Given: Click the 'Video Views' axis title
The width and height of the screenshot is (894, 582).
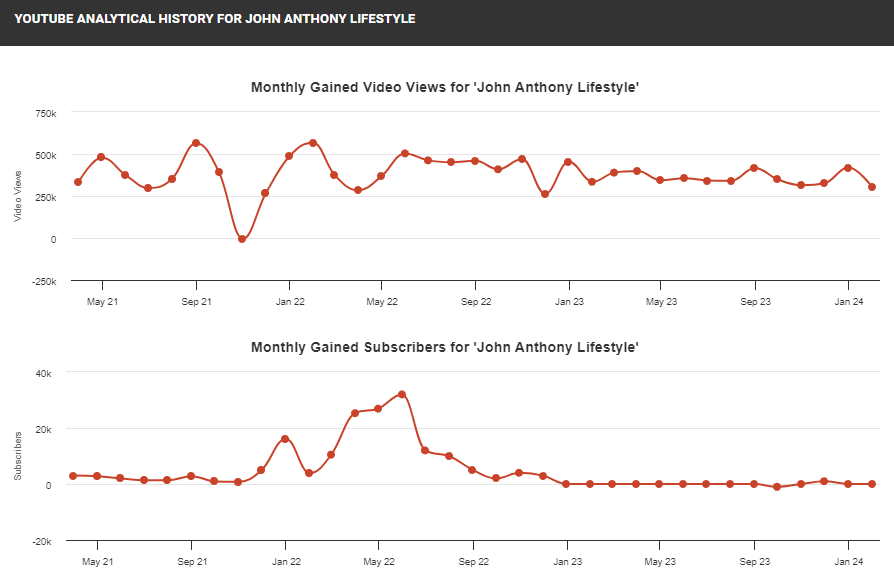Looking at the screenshot, I should 18,196.
